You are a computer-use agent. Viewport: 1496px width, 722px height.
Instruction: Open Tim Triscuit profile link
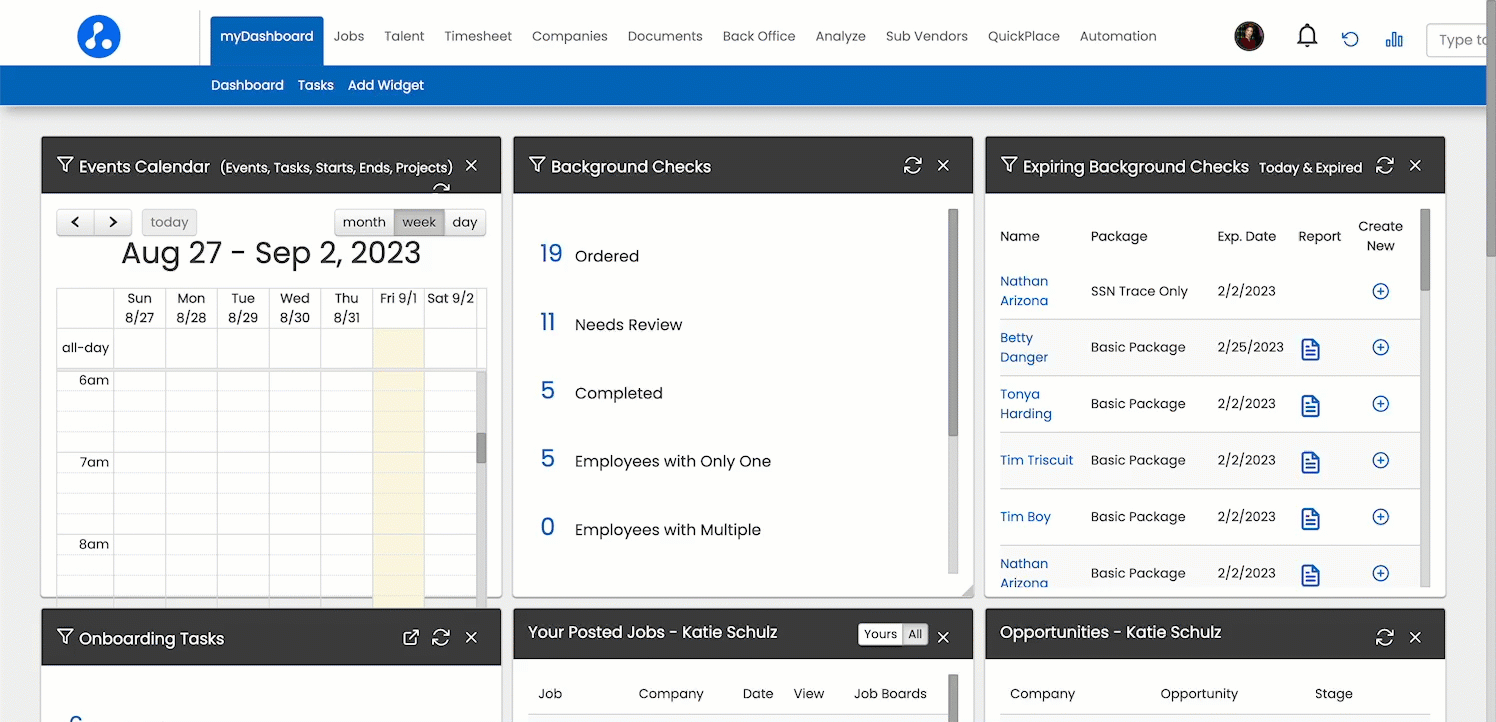point(1037,460)
